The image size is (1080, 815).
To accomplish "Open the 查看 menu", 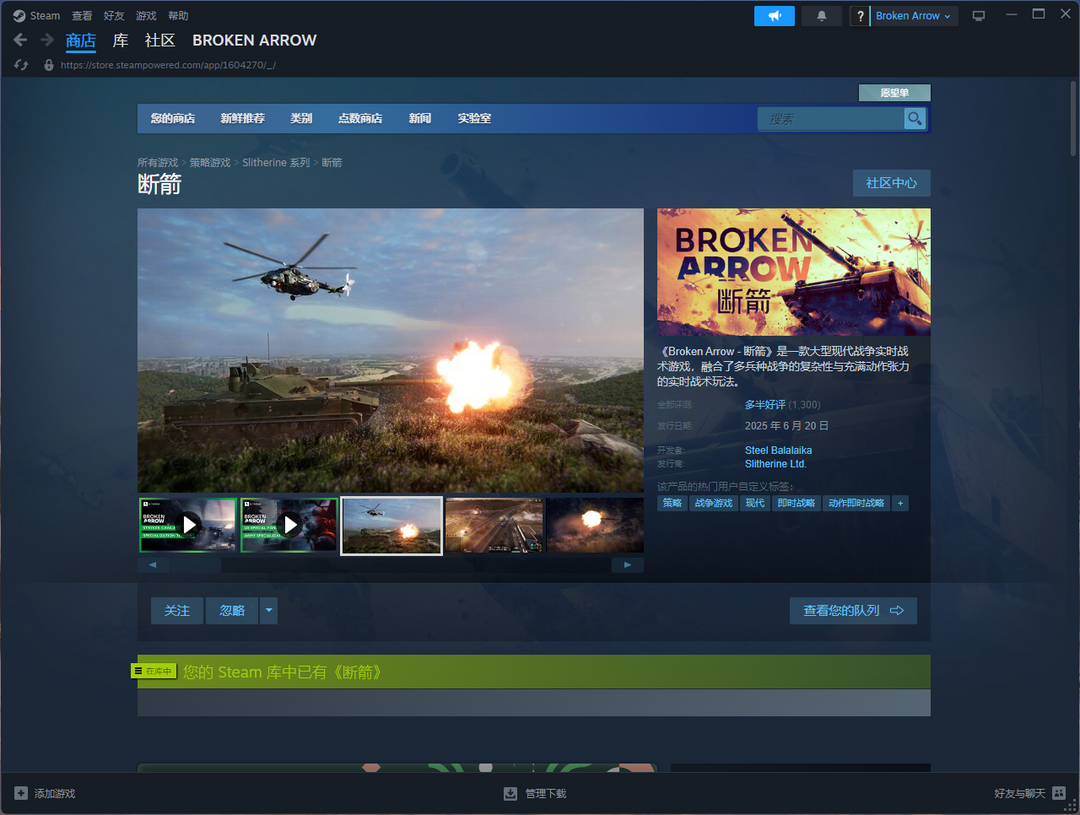I will 82,16.
